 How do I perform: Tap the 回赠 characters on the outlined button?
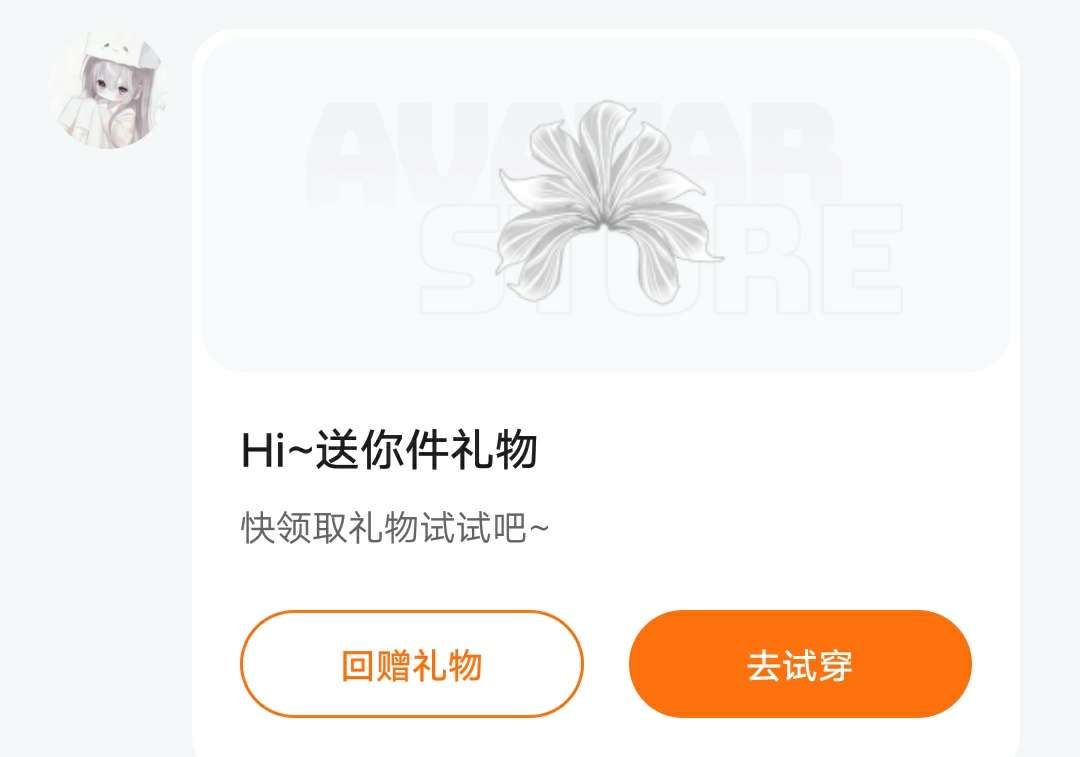(376, 665)
